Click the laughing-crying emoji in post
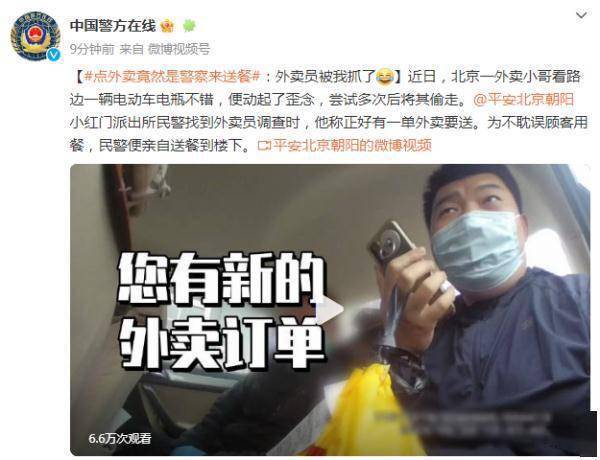The image size is (600, 460). (x=385, y=77)
